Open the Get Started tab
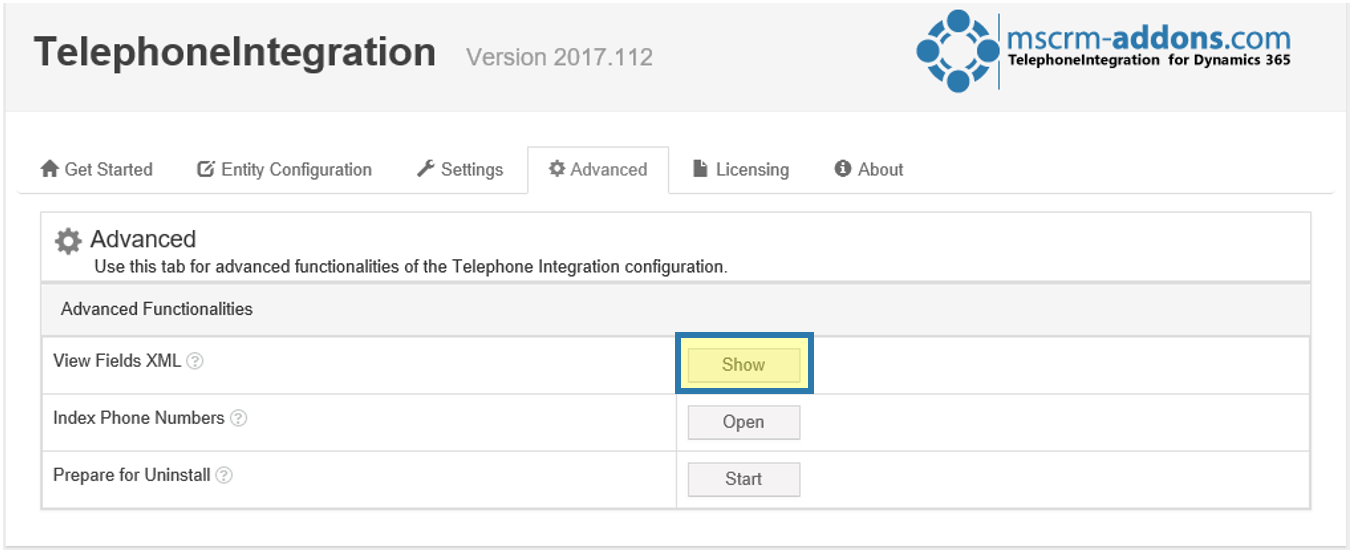Image resolution: width=1354 pixels, height=554 pixels. 97,170
